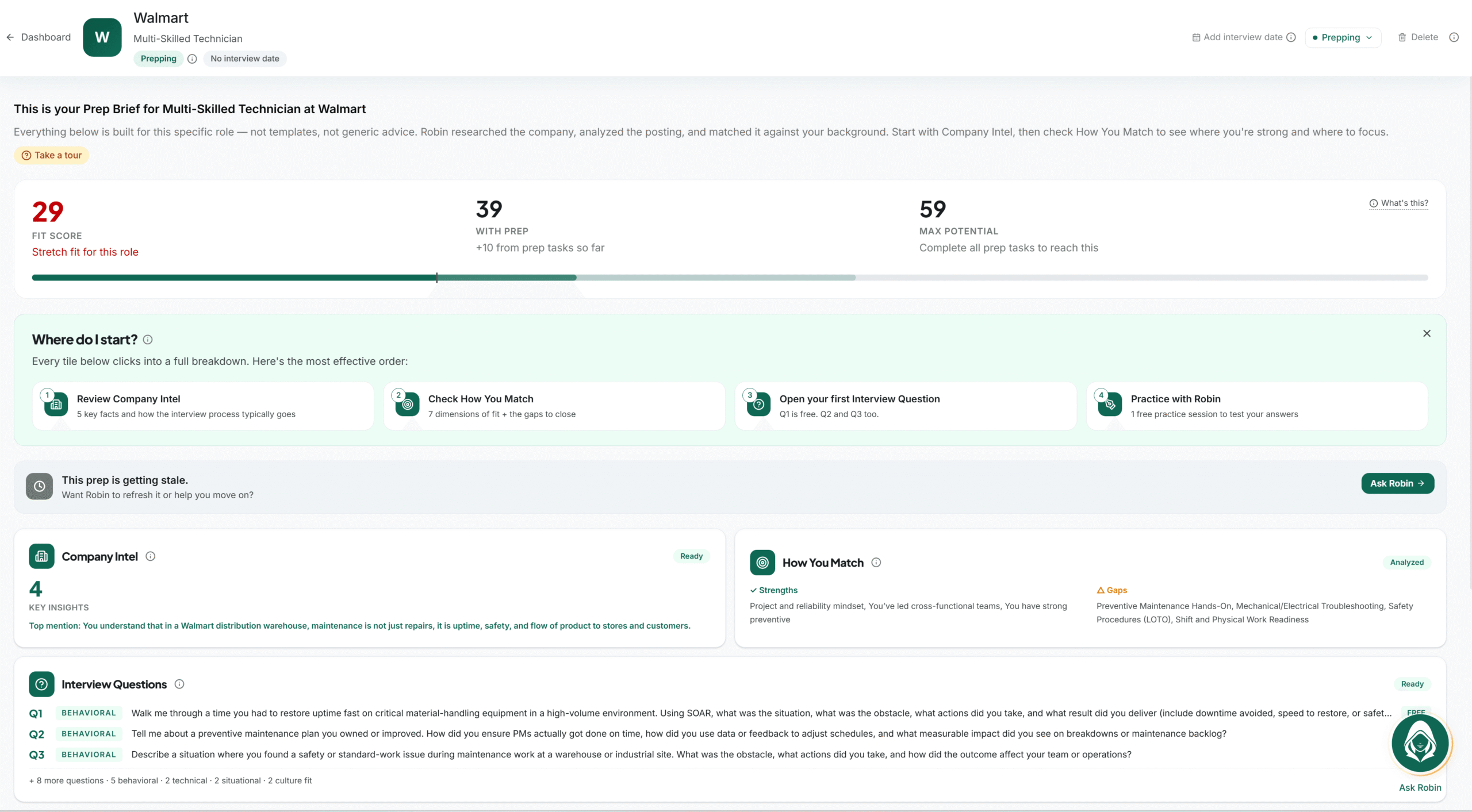Go back to Dashboard
The width and height of the screenshot is (1472, 812).
pyautogui.click(x=39, y=37)
